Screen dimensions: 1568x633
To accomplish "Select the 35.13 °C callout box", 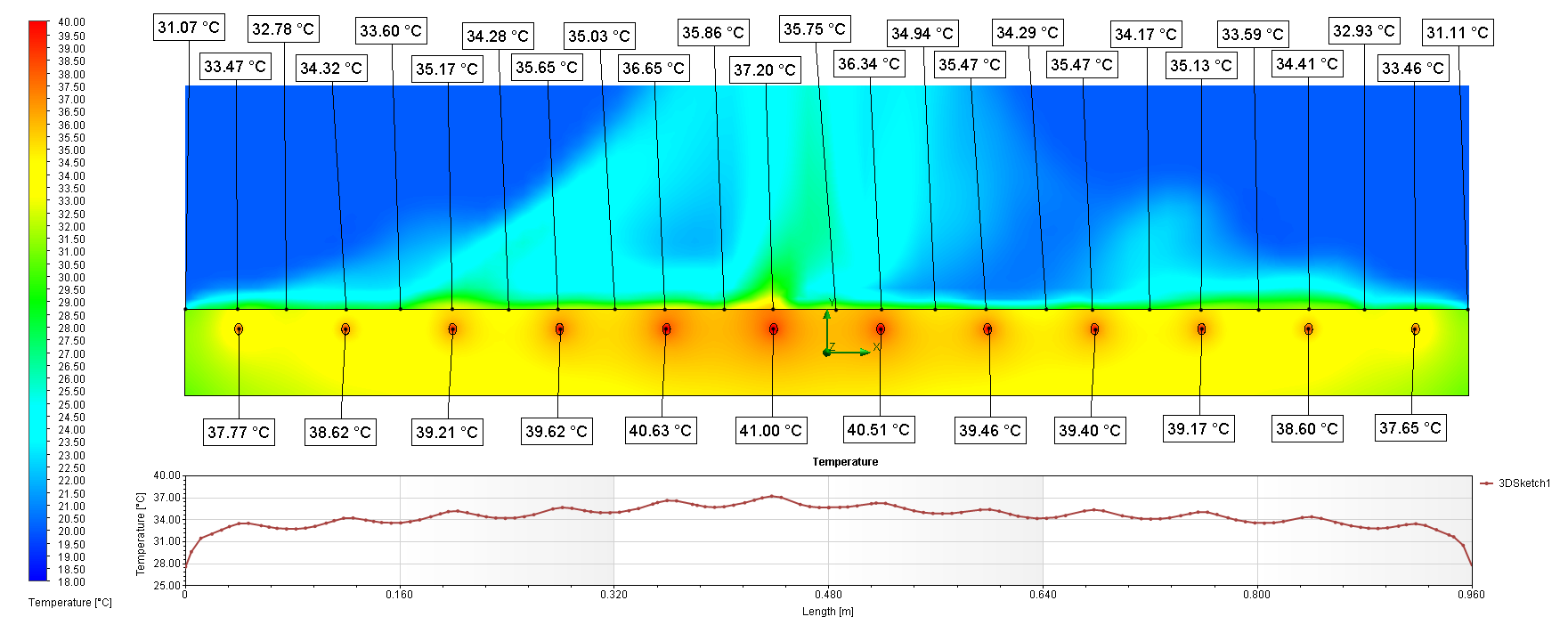I will pyautogui.click(x=1201, y=65).
